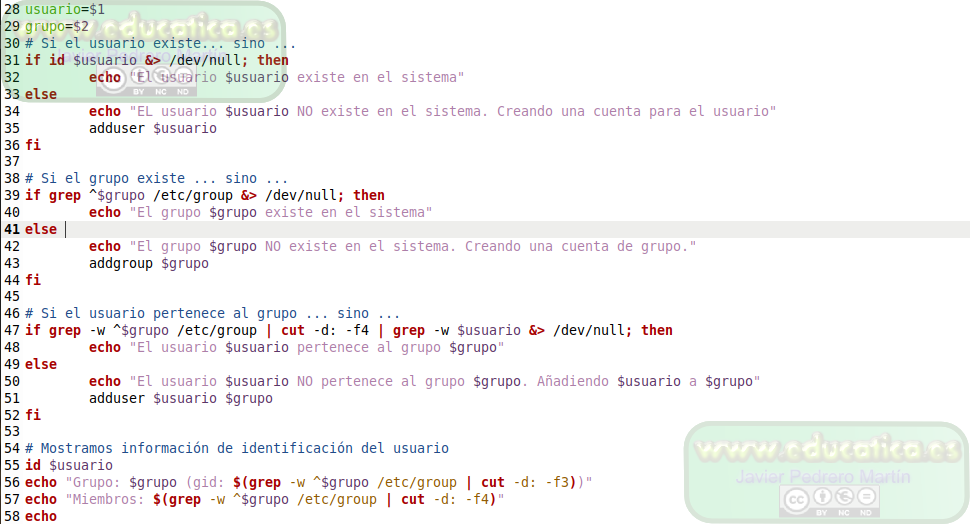970x524 pixels.
Task: Click the Javier Pedrero Martín author text
Action: click(x=823, y=477)
